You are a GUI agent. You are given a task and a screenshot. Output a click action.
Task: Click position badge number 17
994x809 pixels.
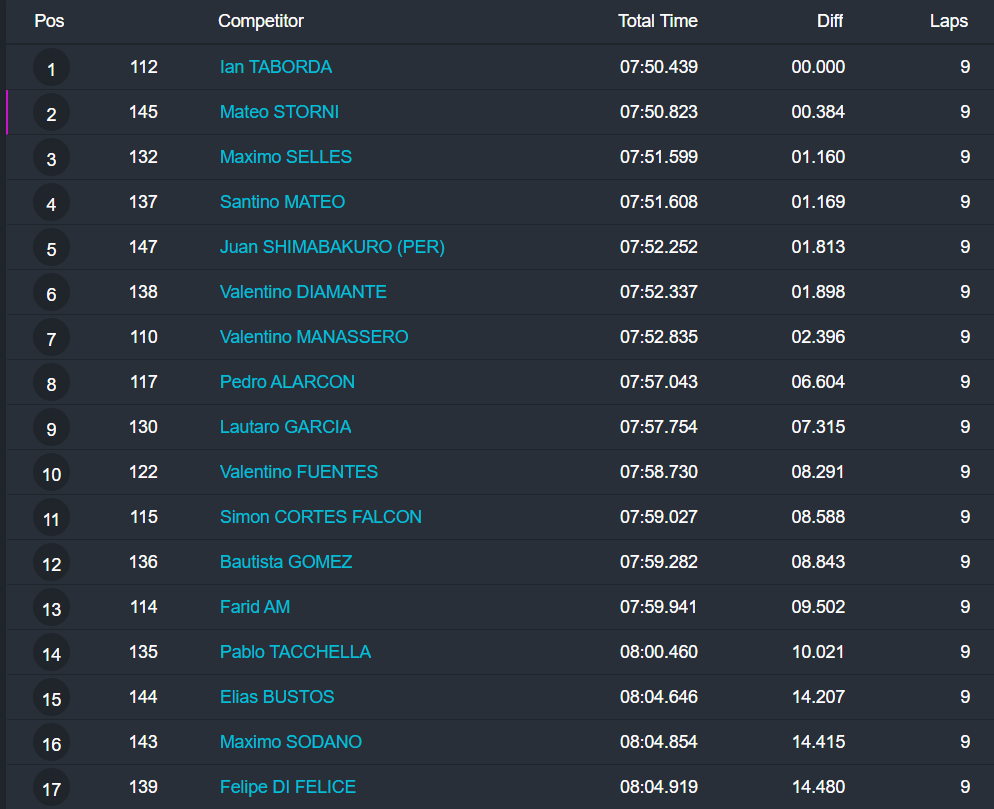(x=51, y=789)
